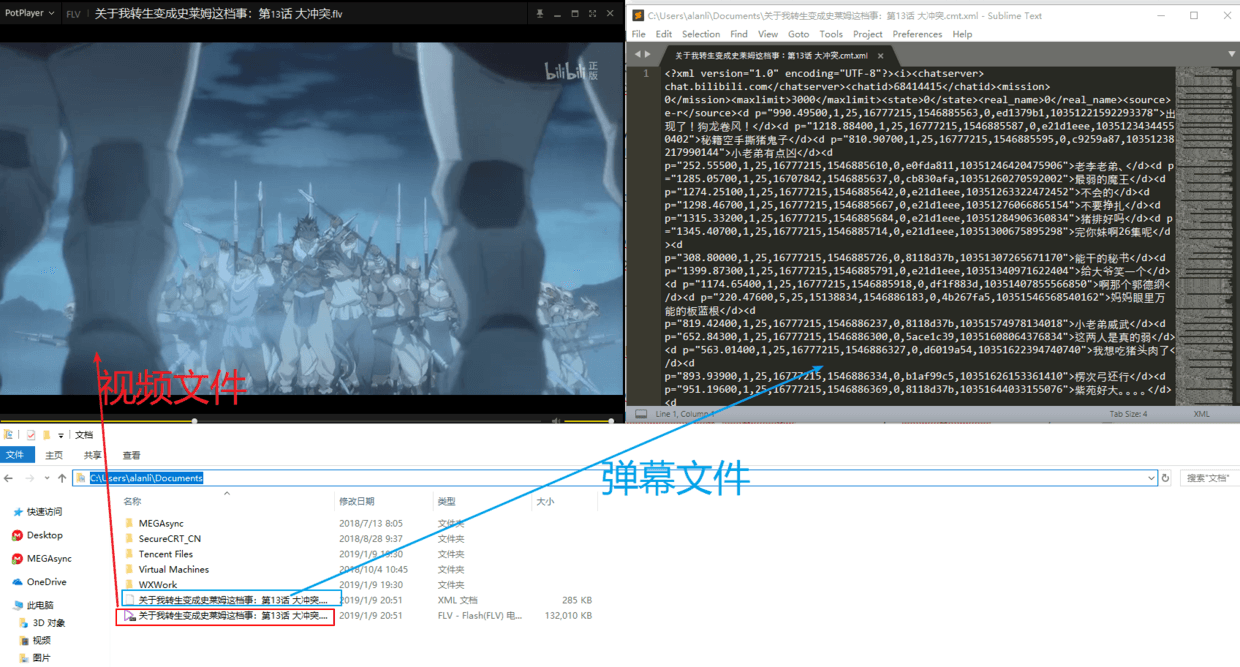Open Explorer quick access toolbar dropdown
The height and width of the screenshot is (667, 1240).
click(x=60, y=435)
